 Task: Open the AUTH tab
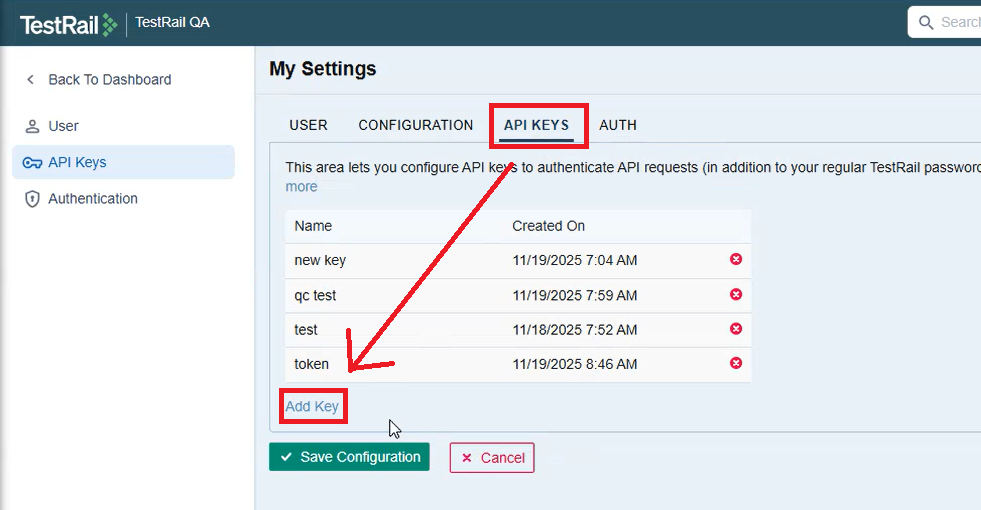tap(618, 125)
